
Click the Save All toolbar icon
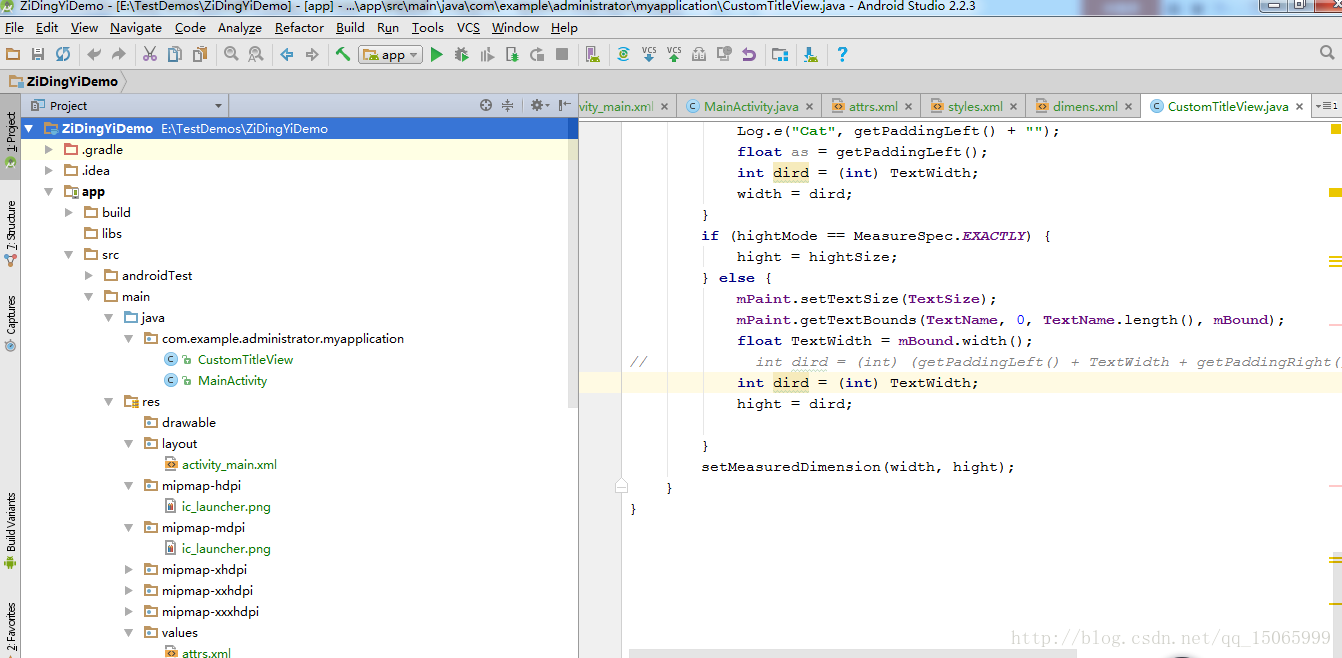38,54
